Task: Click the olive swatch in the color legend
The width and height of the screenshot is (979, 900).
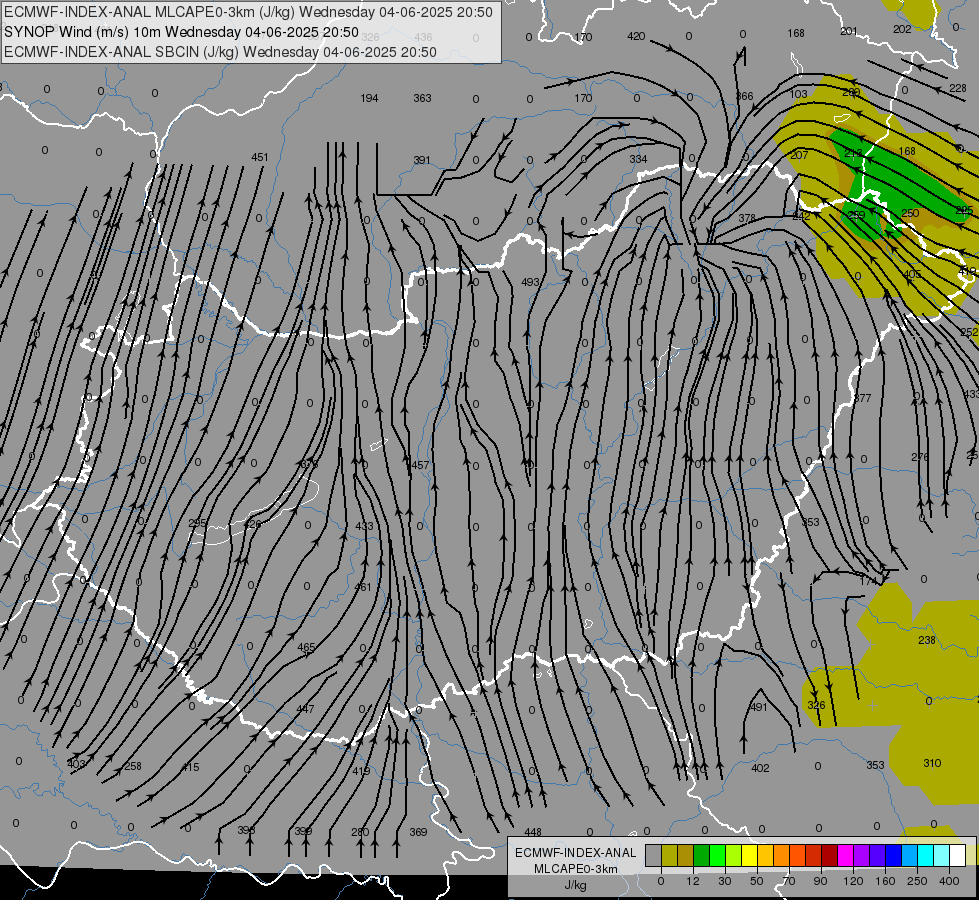Action: click(x=669, y=855)
